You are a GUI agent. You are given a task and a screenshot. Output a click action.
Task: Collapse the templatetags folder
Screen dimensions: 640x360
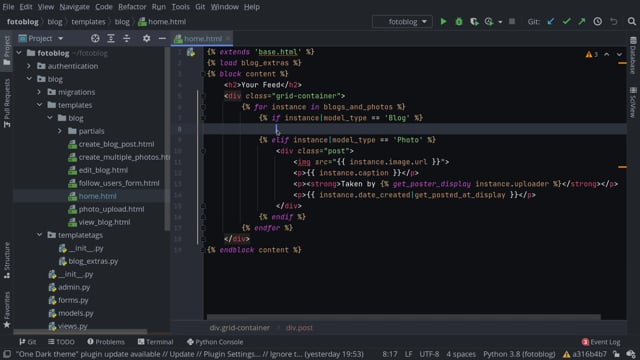click(39, 235)
